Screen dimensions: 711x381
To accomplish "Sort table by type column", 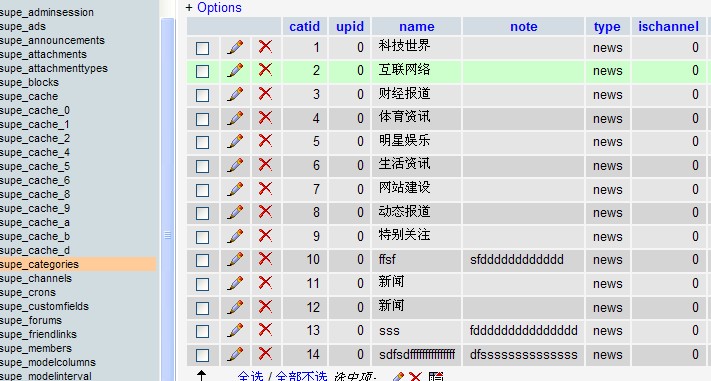I will click(x=607, y=27).
